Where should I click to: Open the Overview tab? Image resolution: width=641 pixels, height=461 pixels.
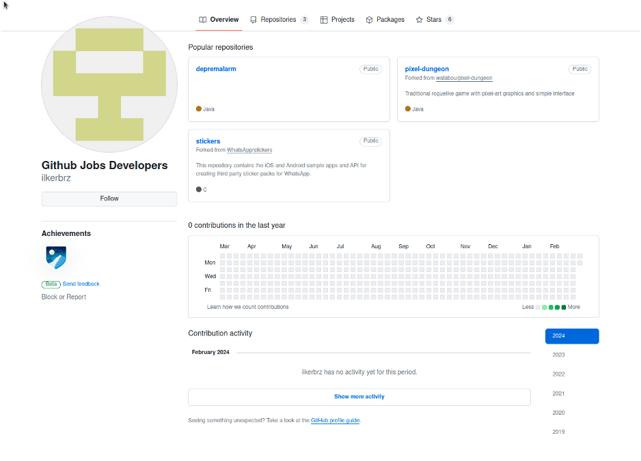click(219, 20)
